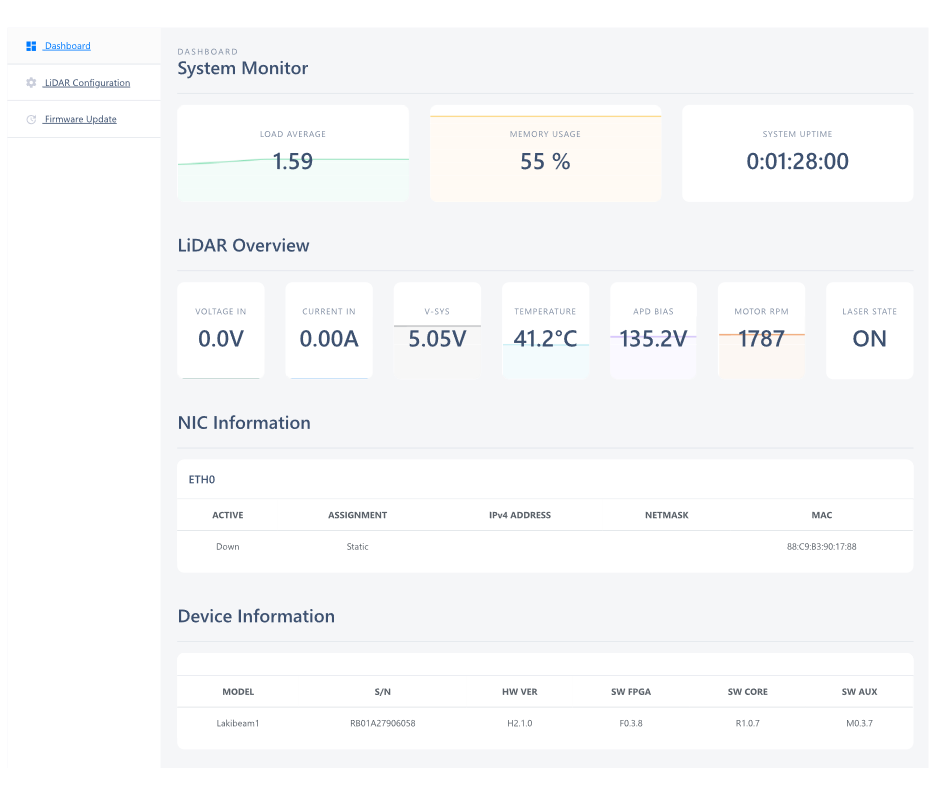The width and height of the screenshot is (952, 790).
Task: Open the Dashboard sidebar link
Action: [67, 46]
